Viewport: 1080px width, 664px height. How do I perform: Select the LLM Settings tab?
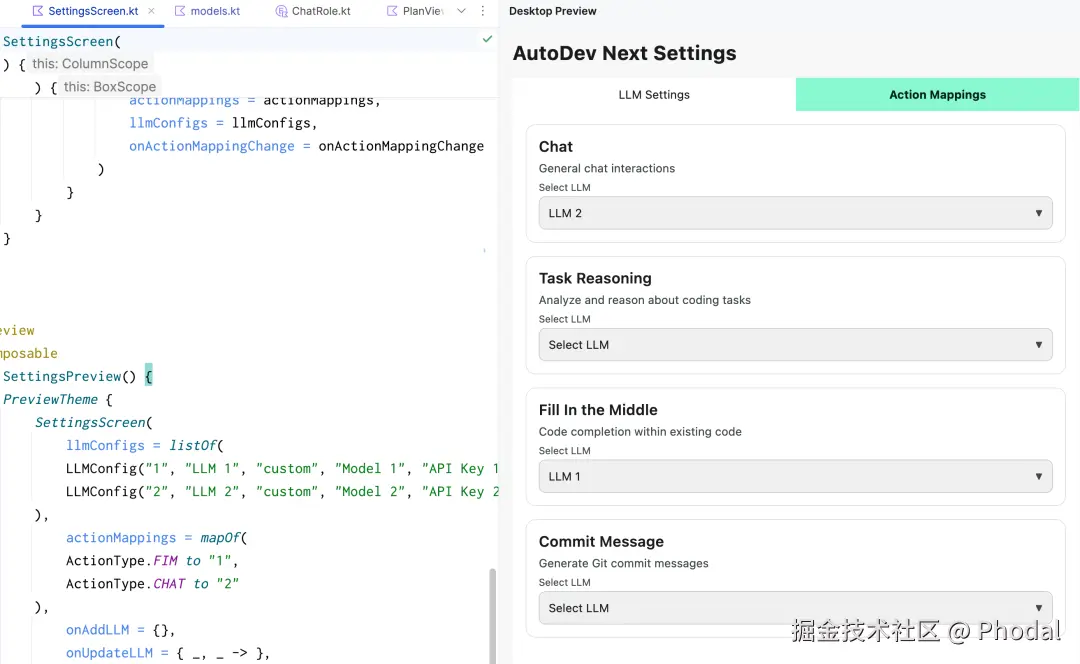(654, 95)
